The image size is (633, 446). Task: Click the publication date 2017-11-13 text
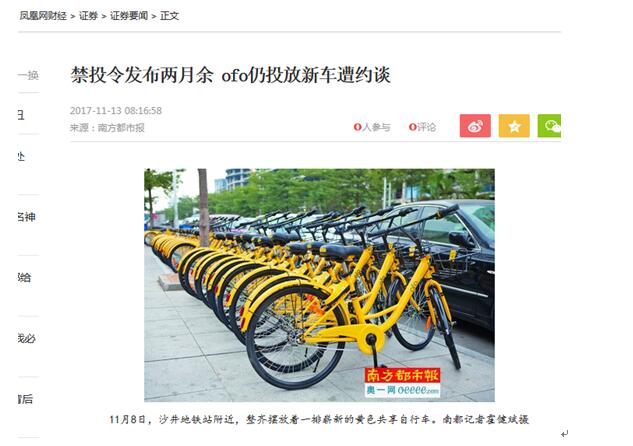coord(116,111)
